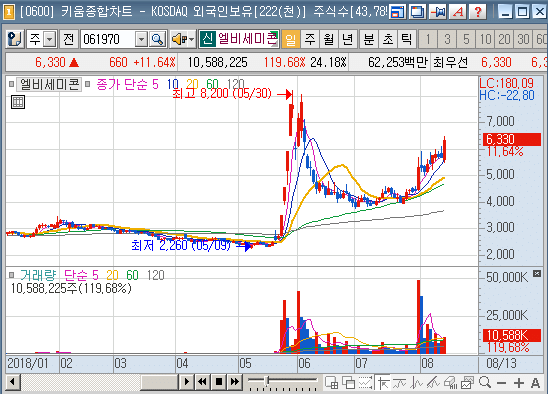
Task: Click the play forward button
Action: coord(186,381)
